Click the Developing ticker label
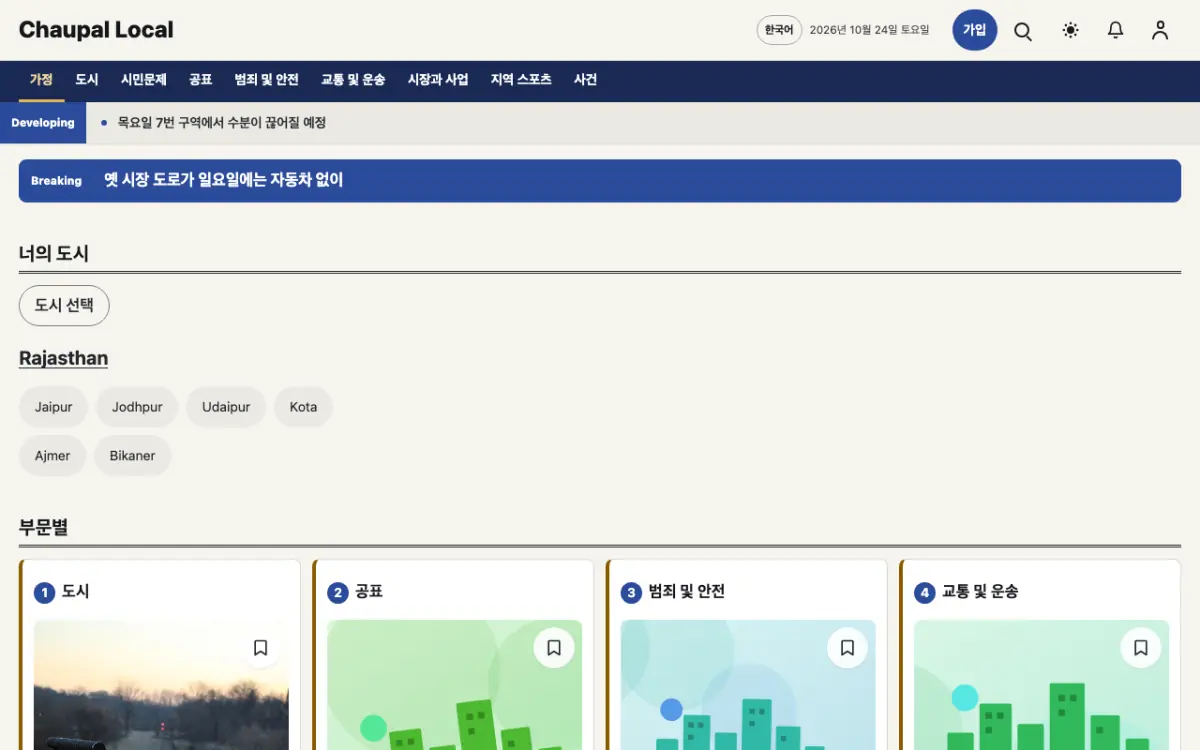 pos(43,123)
